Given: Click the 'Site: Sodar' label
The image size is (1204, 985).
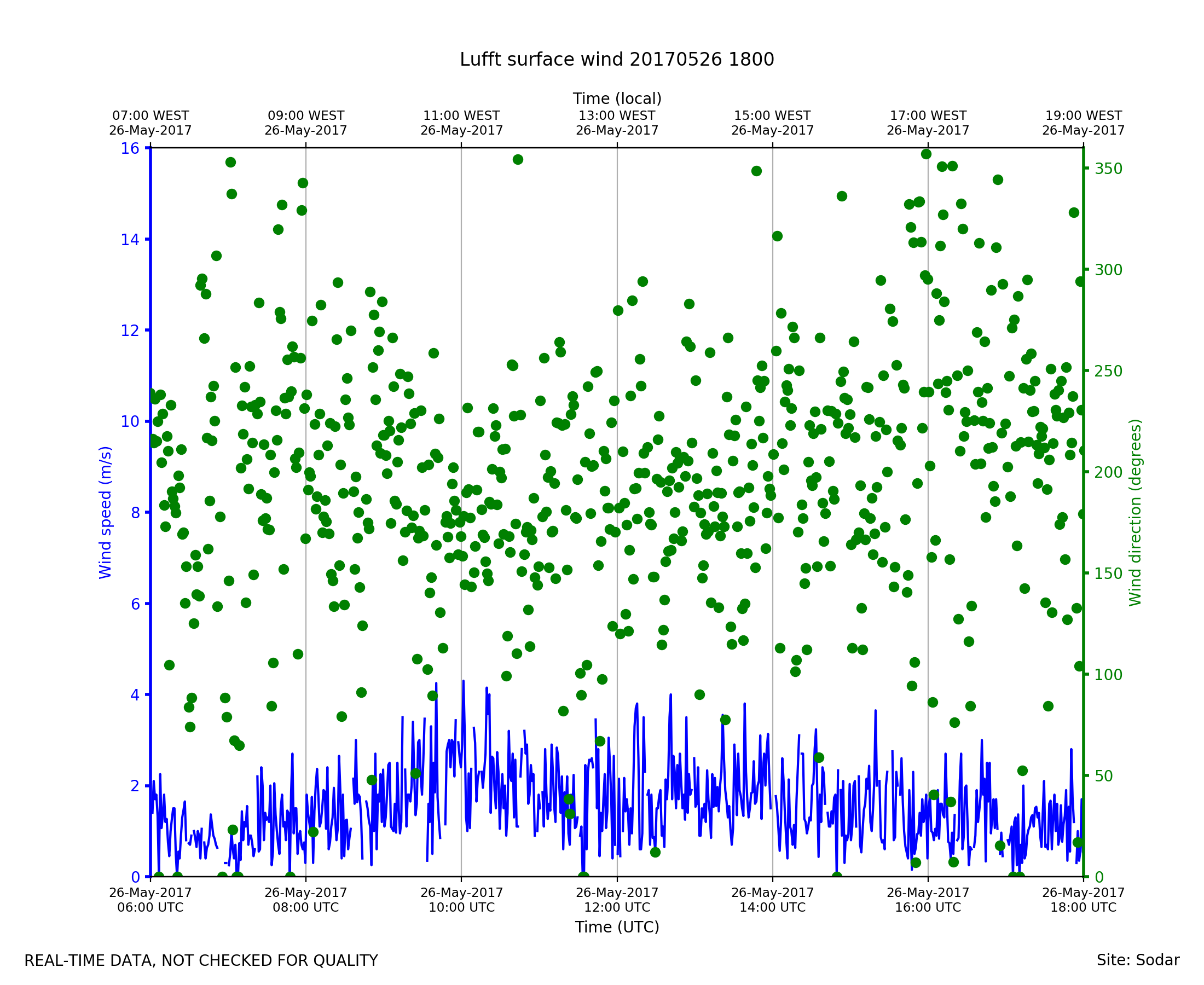Looking at the screenshot, I should pos(1138,960).
